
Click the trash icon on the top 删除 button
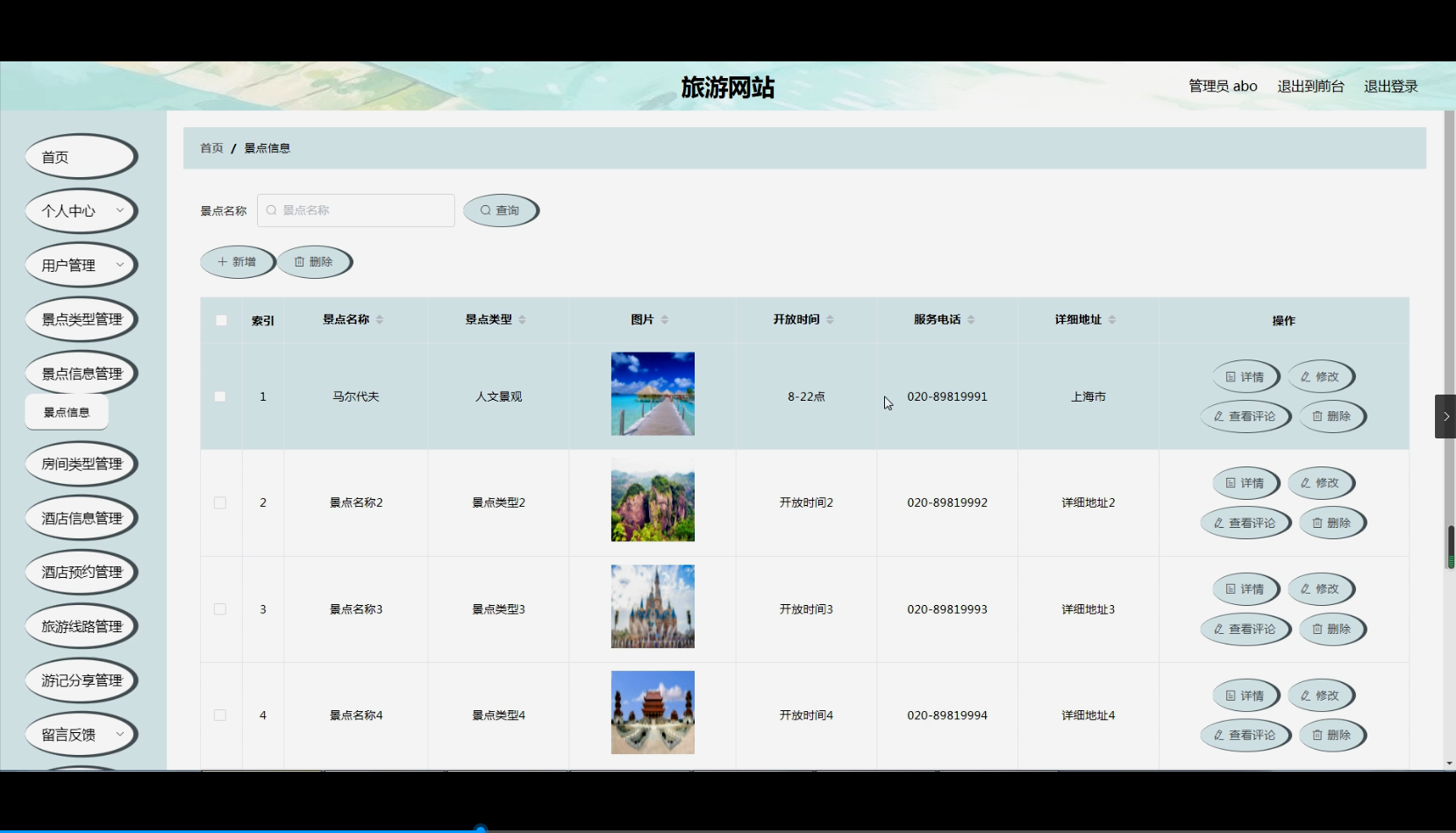299,262
